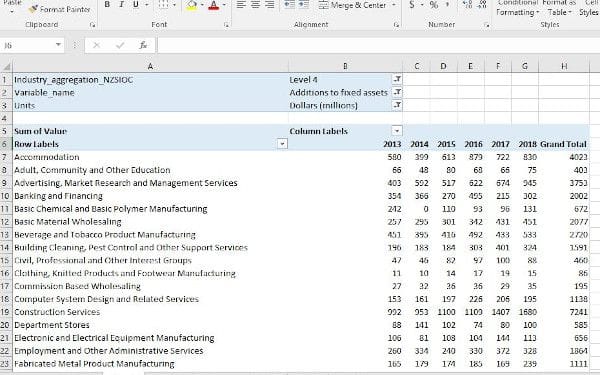The height and width of the screenshot is (375, 600).
Task: Open Borders dropdown arrow
Action: pyautogui.click(x=174, y=5)
